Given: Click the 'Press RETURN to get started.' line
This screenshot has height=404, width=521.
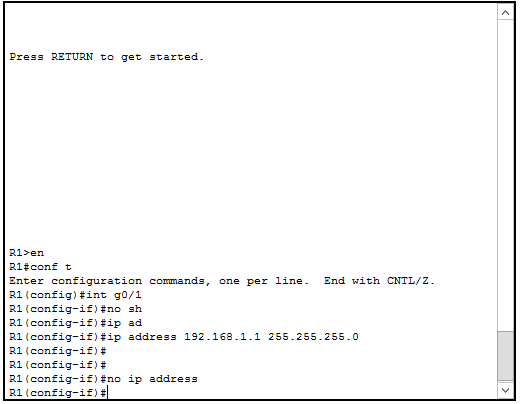Looking at the screenshot, I should (106, 57).
